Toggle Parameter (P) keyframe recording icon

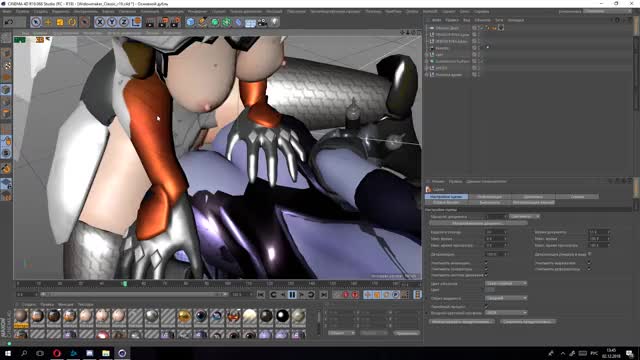point(395,294)
